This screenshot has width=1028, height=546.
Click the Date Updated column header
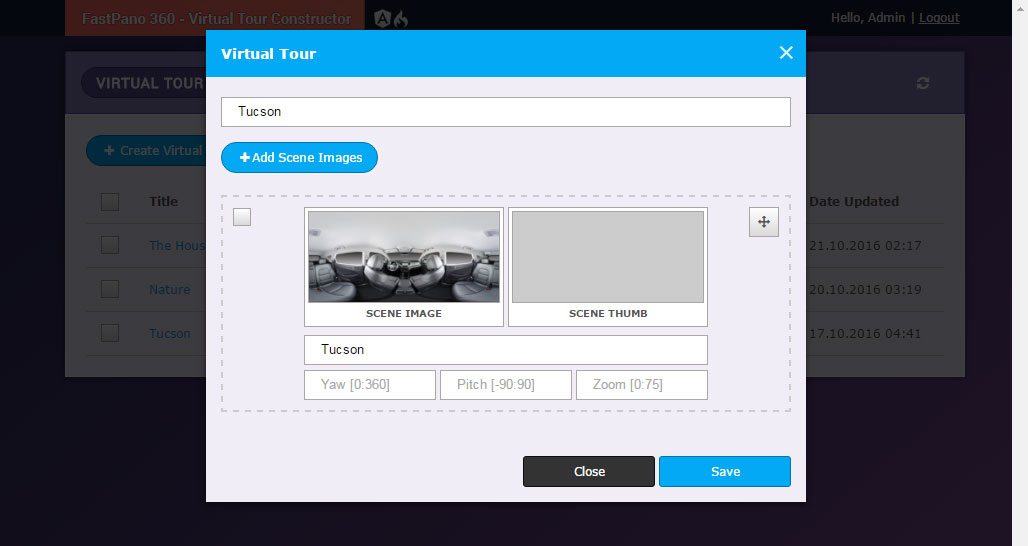[854, 202]
